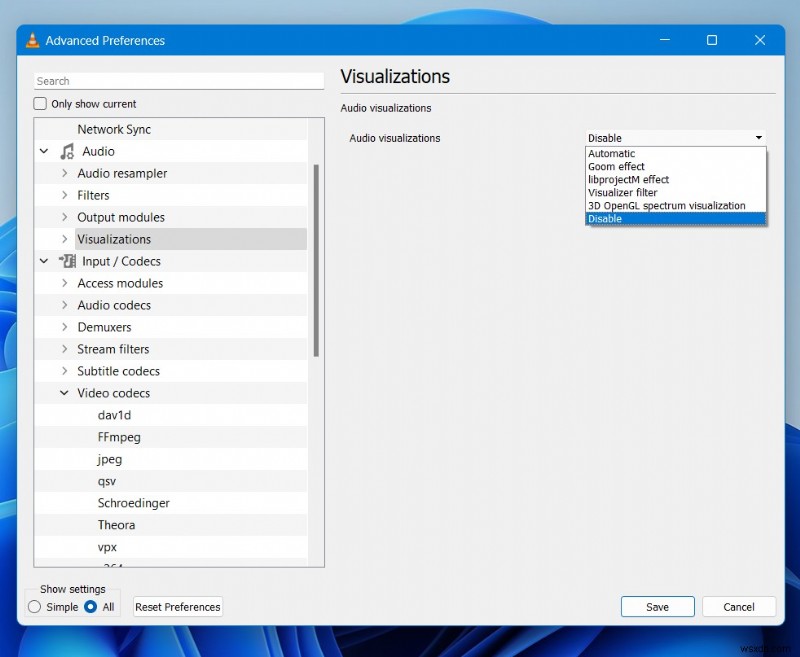Select the Simple settings radio button
Screen dimensions: 800x657
click(35, 607)
